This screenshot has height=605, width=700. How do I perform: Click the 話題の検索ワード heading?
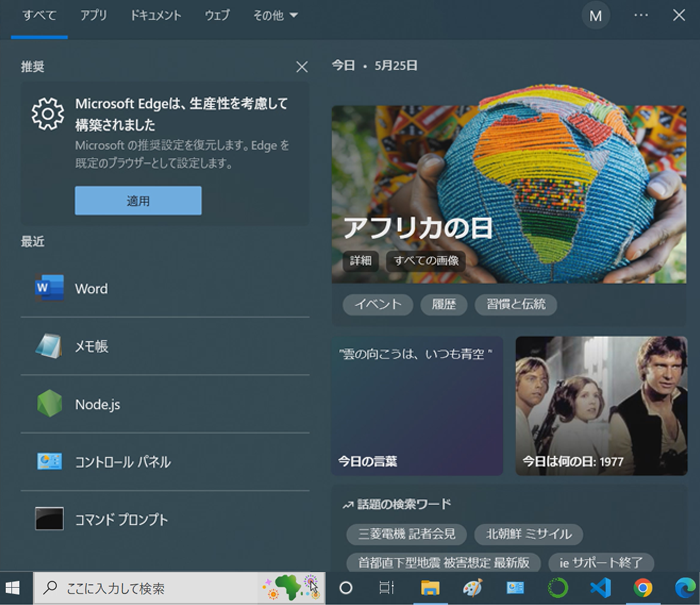click(x=404, y=504)
